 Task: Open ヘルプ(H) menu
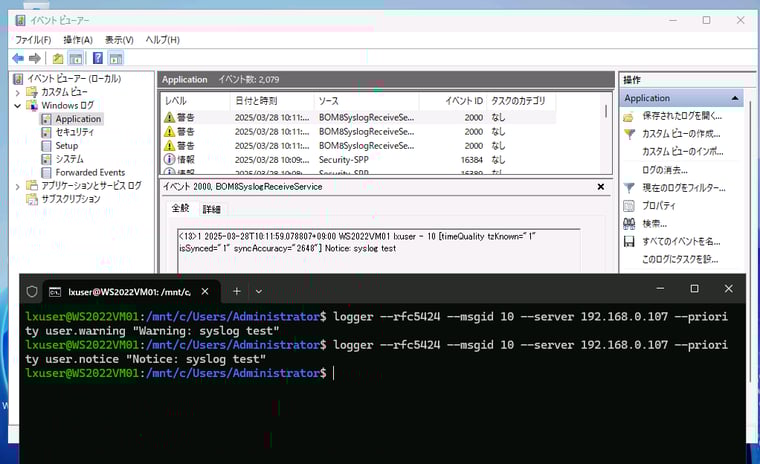point(162,40)
